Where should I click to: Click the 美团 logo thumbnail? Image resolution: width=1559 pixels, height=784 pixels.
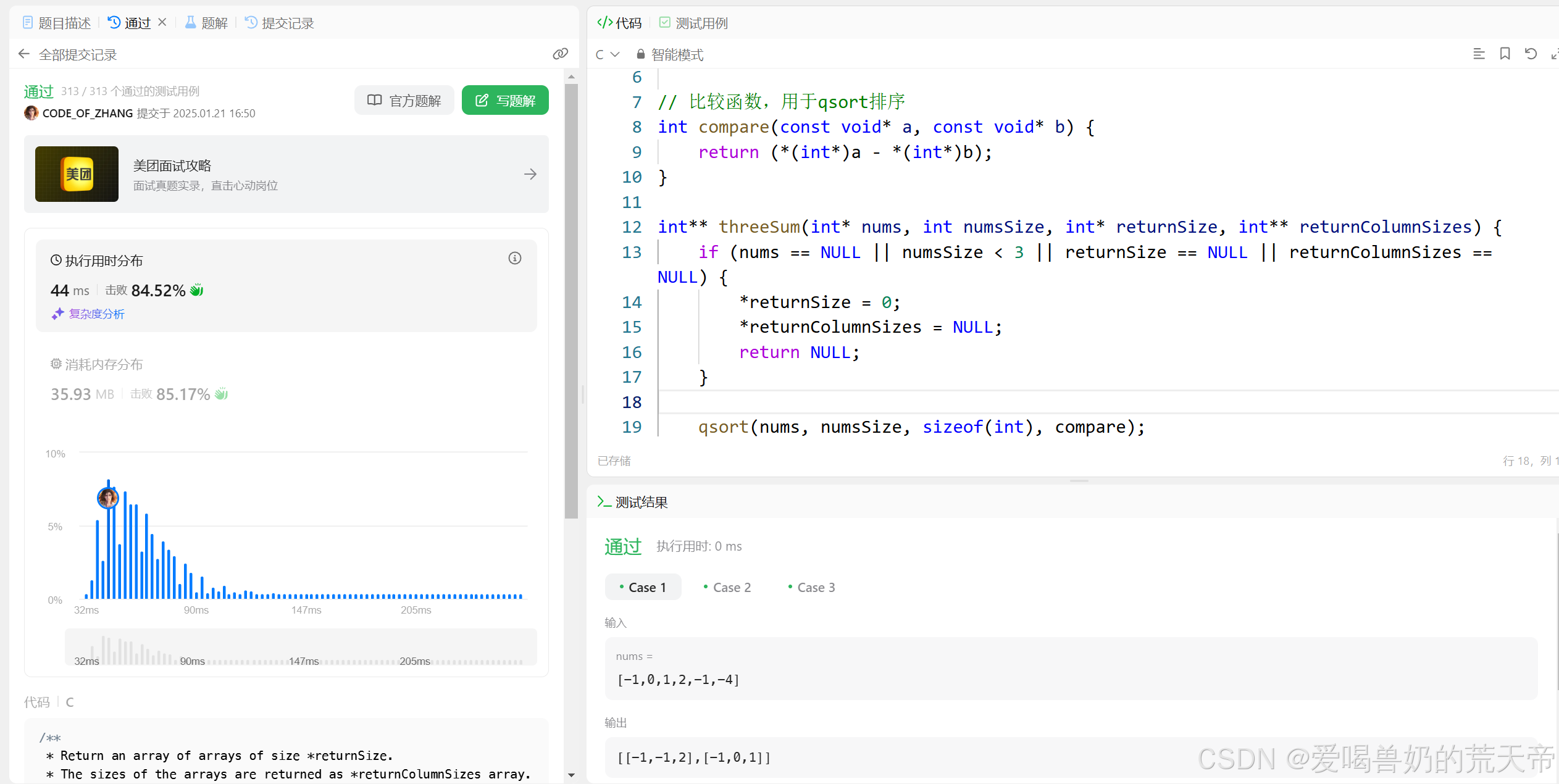[77, 174]
